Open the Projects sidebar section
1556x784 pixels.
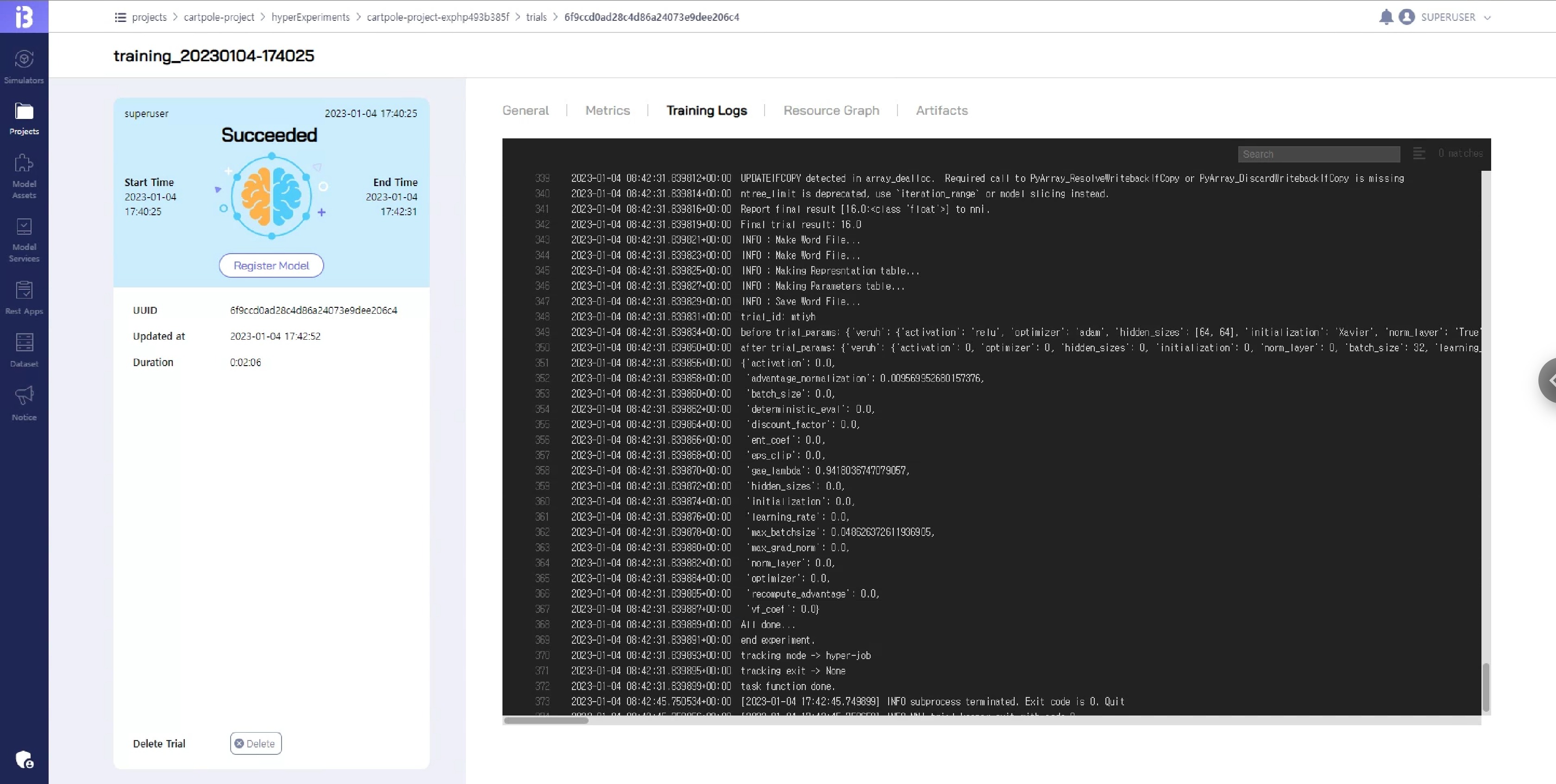click(24, 118)
